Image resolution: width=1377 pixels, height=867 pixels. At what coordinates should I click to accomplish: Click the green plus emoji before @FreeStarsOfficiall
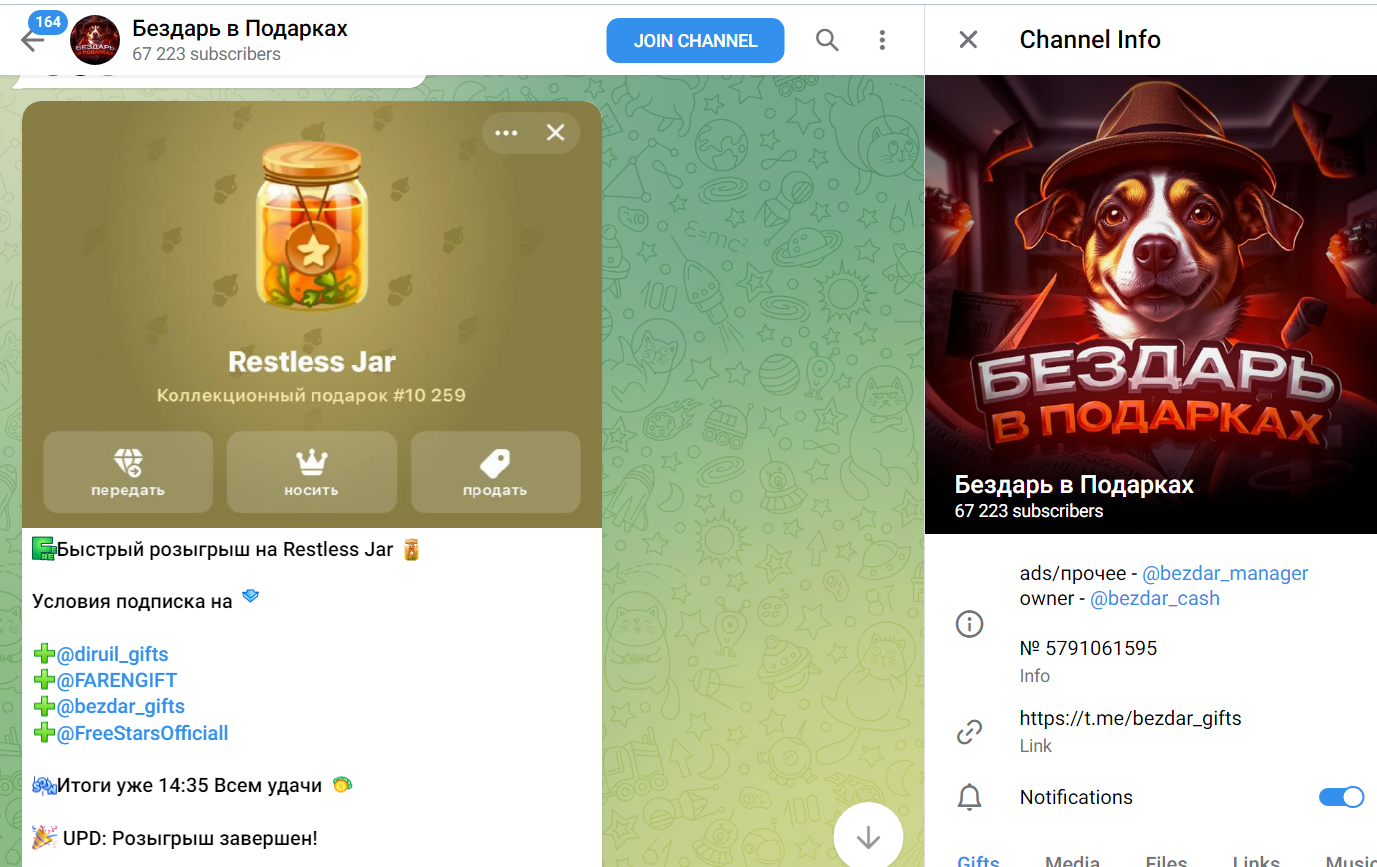(44, 733)
